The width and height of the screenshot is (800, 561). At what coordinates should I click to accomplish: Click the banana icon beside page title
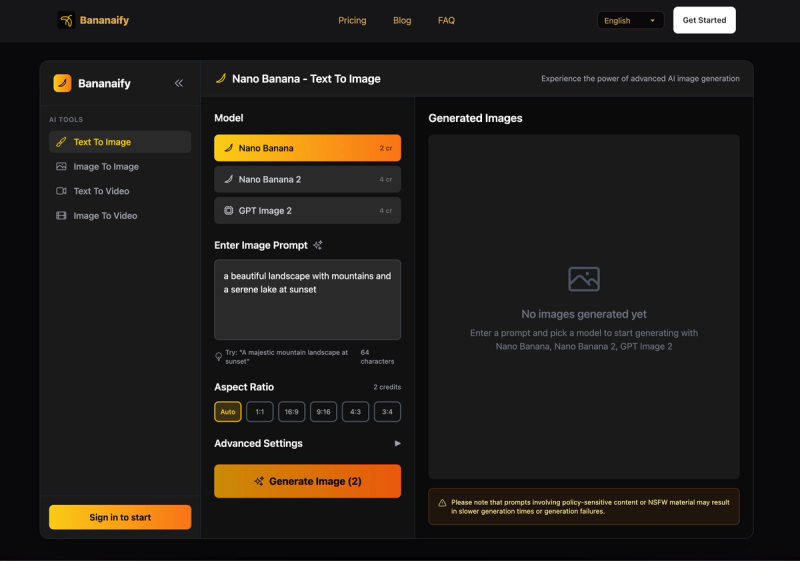click(x=220, y=79)
